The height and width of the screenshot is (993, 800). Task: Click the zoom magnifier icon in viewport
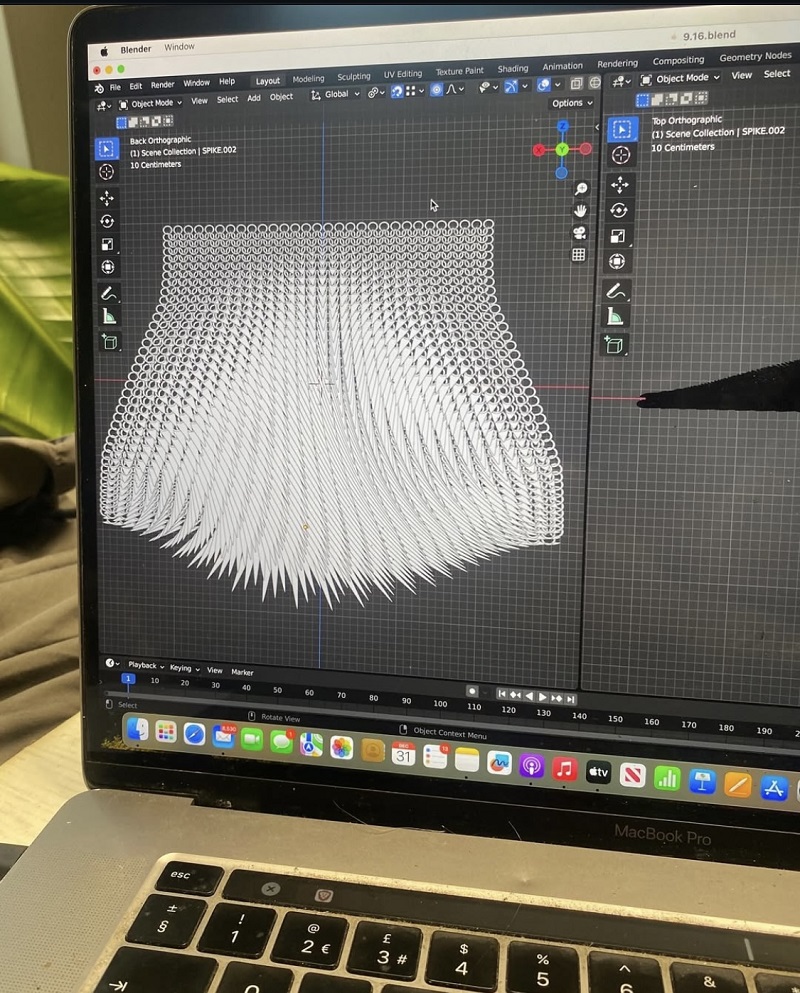click(580, 189)
